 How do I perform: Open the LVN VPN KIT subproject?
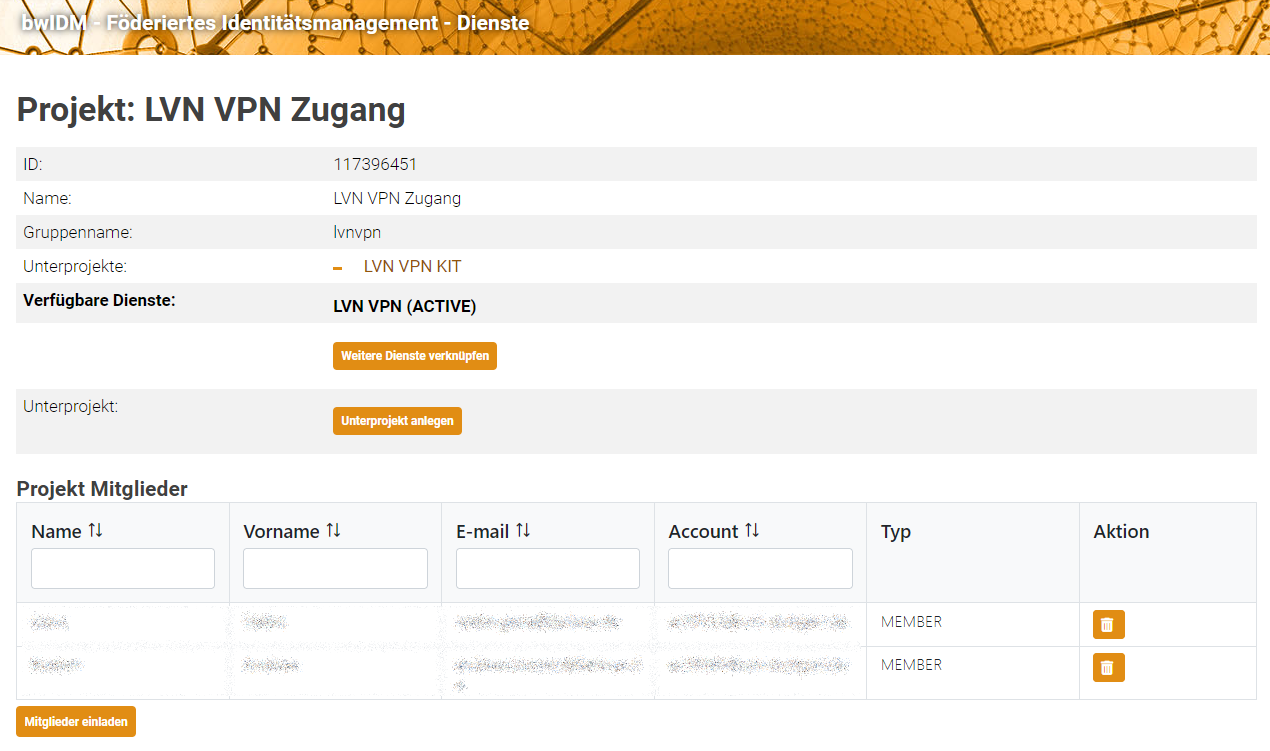412,267
